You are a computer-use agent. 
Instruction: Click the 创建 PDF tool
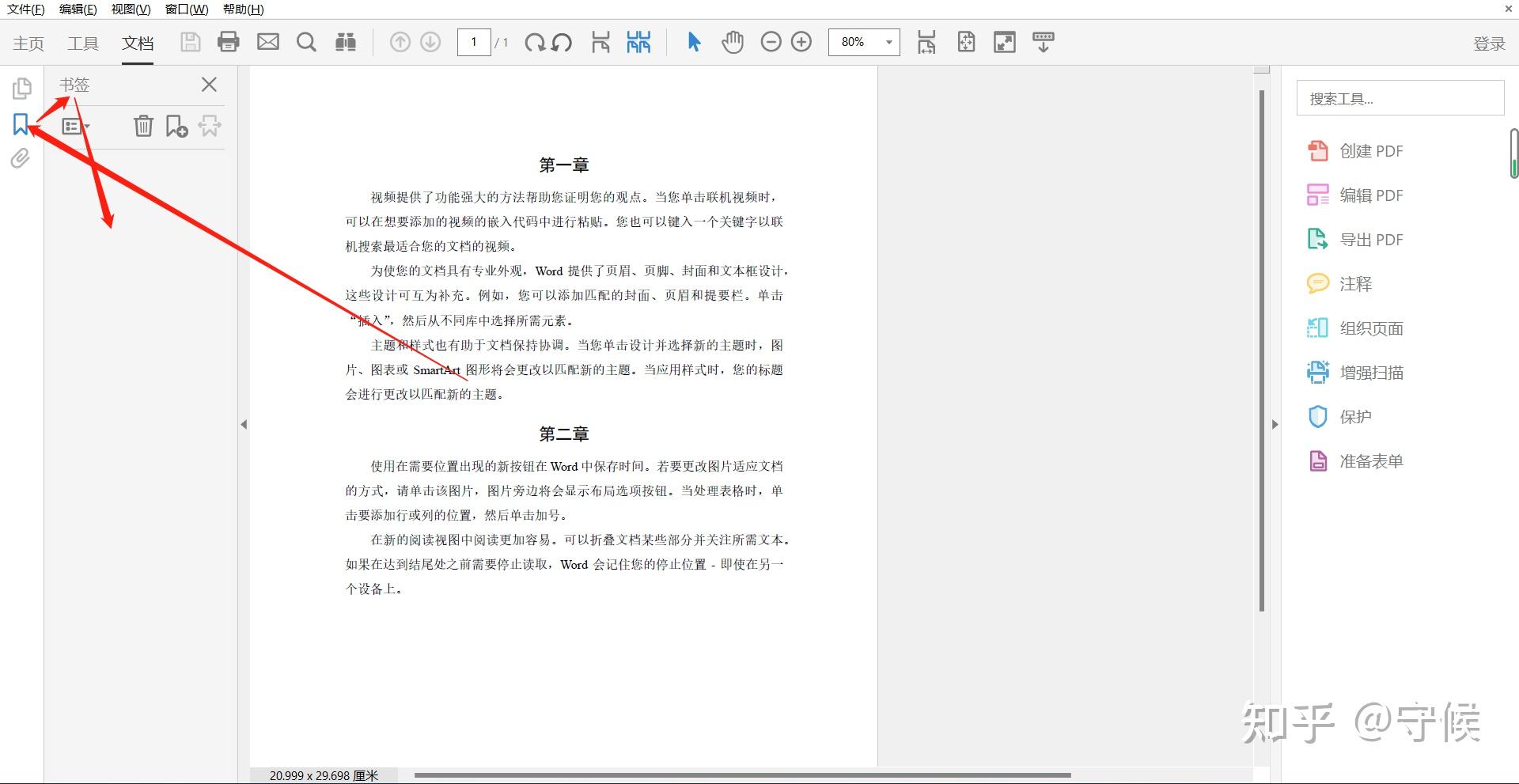(x=1355, y=151)
